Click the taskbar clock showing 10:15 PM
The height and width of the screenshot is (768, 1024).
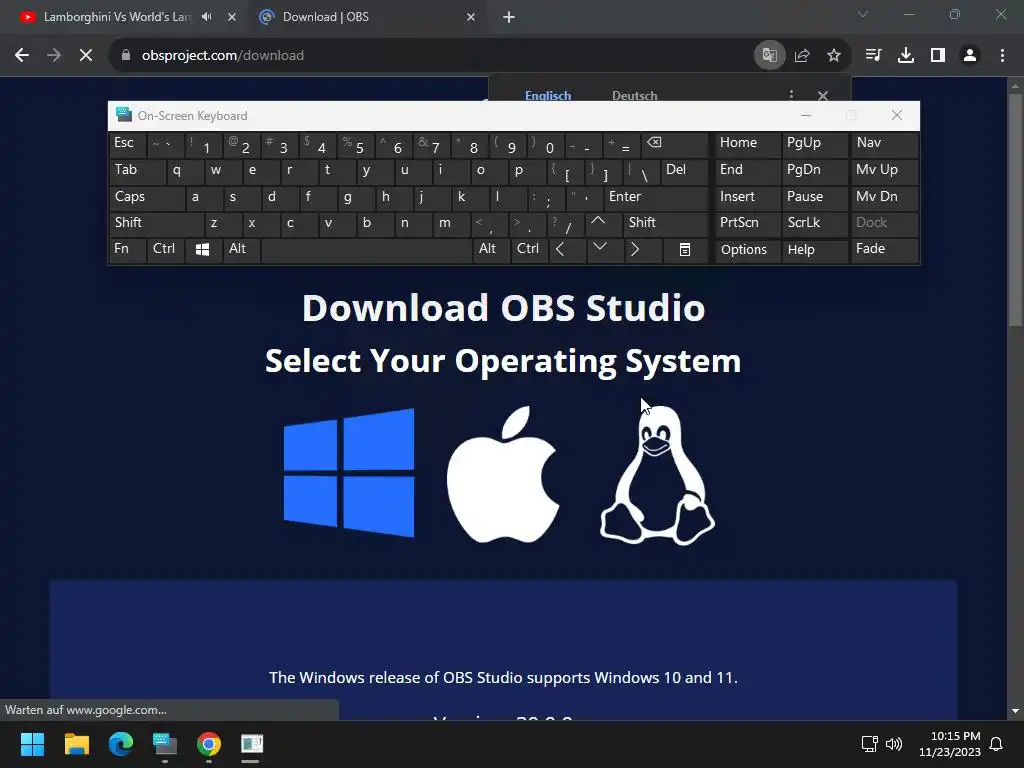pyautogui.click(x=949, y=744)
